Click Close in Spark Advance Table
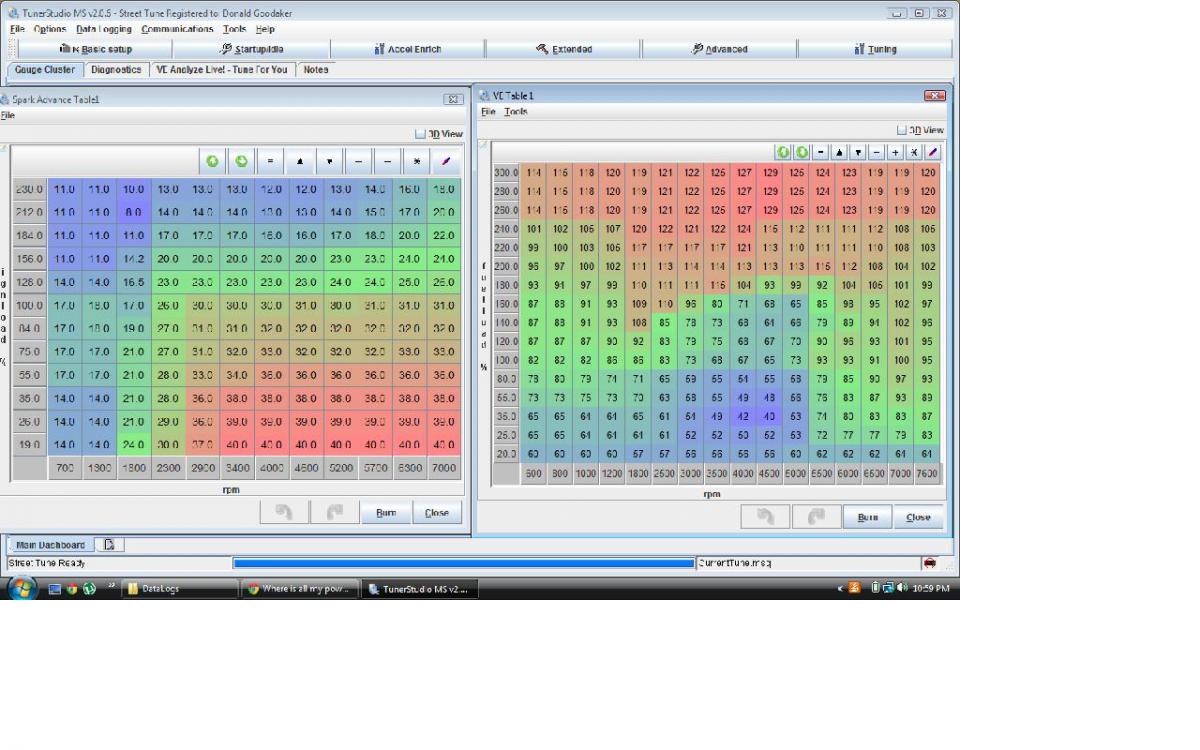1200x750 pixels. pos(437,512)
